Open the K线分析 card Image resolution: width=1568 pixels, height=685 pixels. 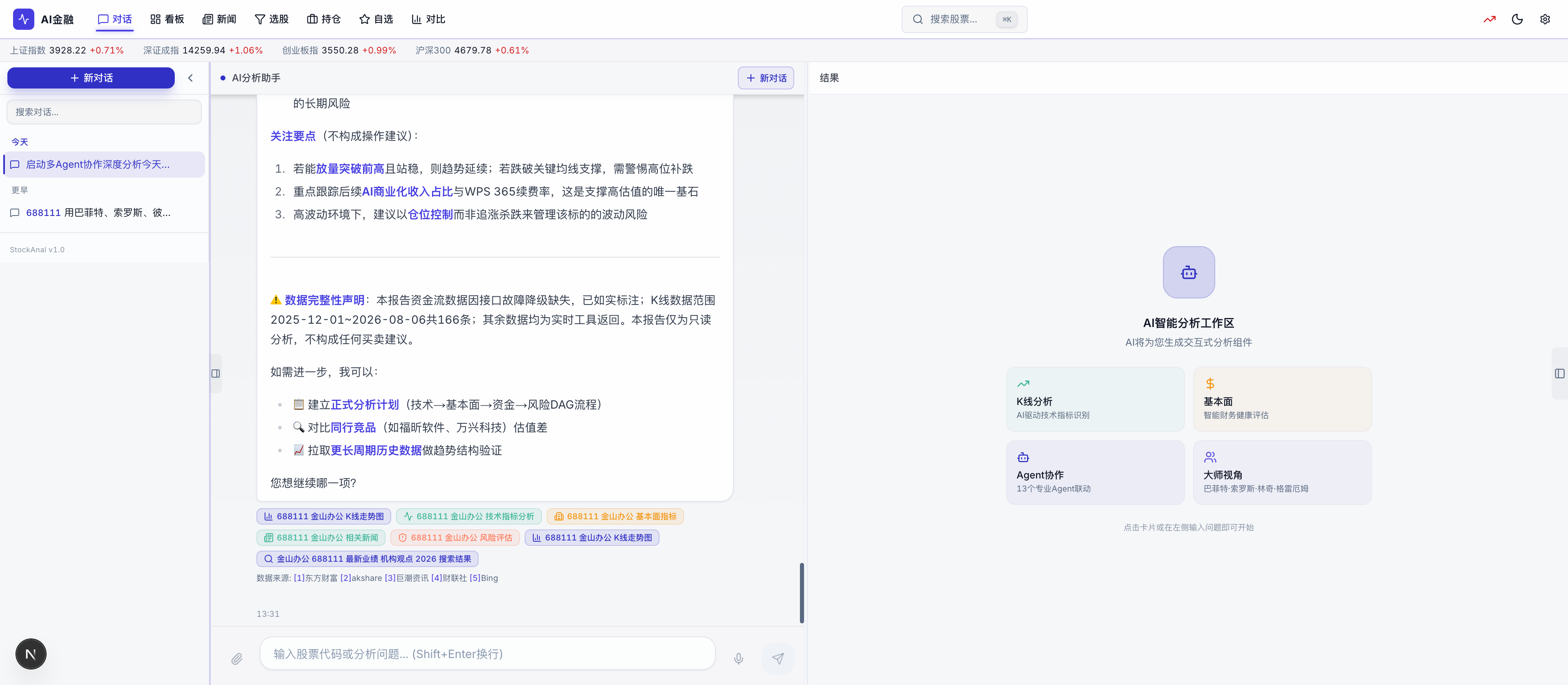coord(1095,399)
